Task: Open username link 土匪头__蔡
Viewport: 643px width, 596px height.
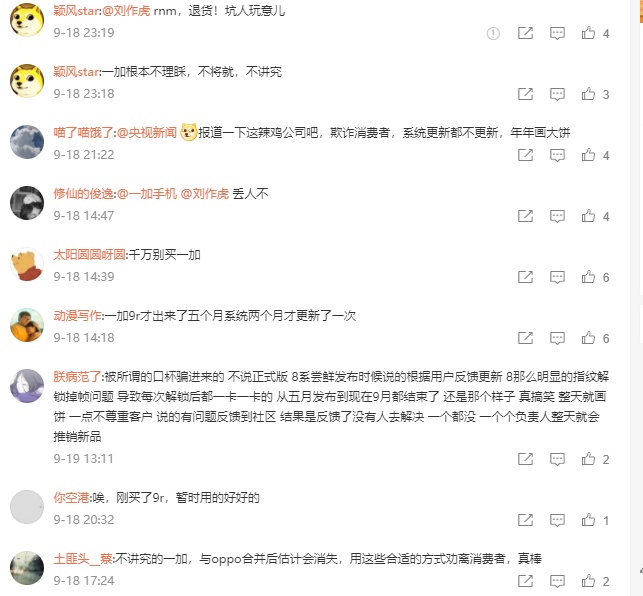Action: click(x=83, y=559)
